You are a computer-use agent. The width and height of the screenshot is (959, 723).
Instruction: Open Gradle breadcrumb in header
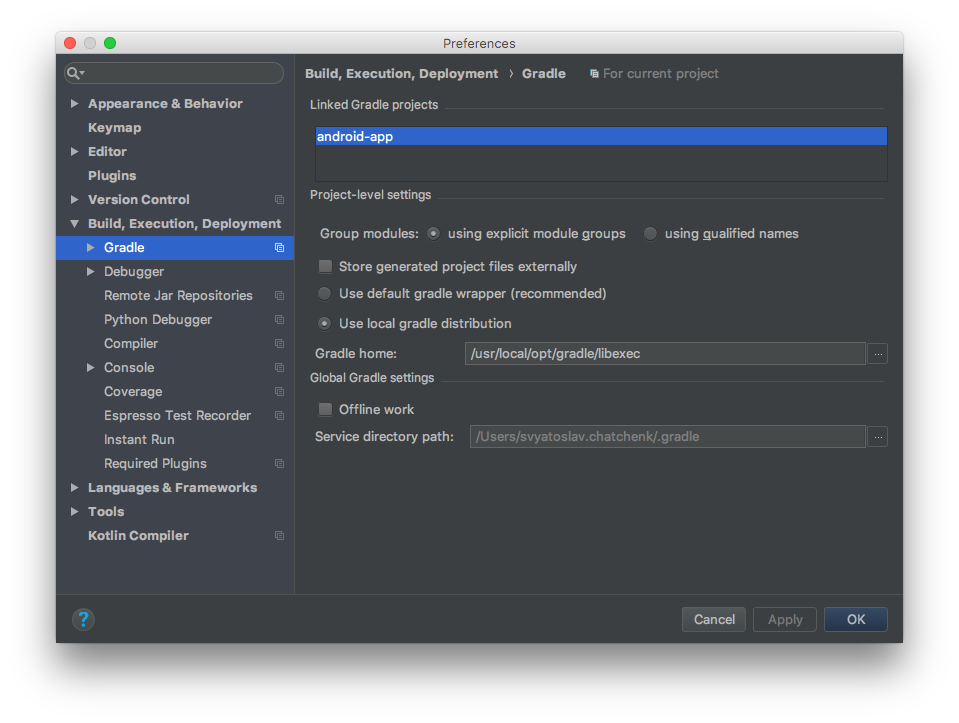(544, 73)
